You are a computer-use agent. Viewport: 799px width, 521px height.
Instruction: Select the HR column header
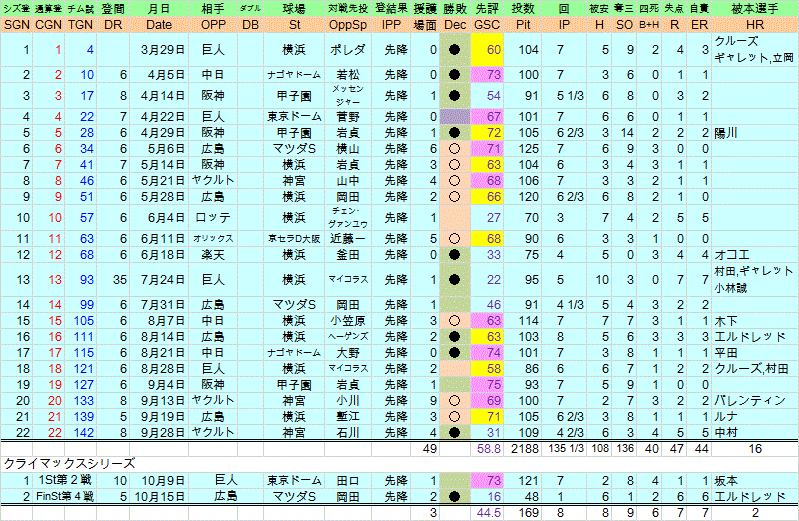pos(755,25)
